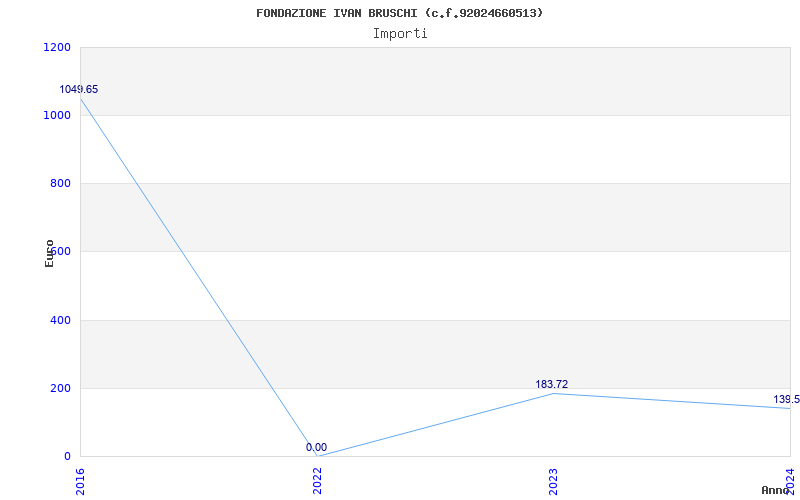Click the 2023 year axis label
Screen dimensions: 800x500
coord(554,482)
